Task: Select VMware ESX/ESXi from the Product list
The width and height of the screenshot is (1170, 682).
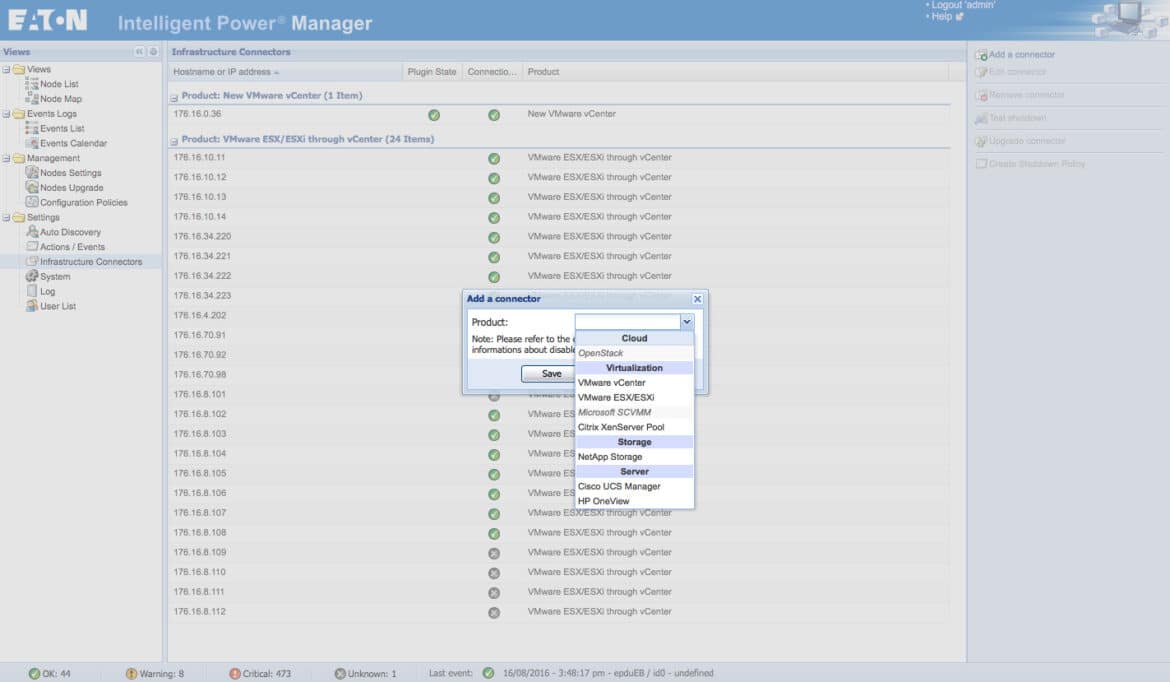Action: (x=634, y=398)
